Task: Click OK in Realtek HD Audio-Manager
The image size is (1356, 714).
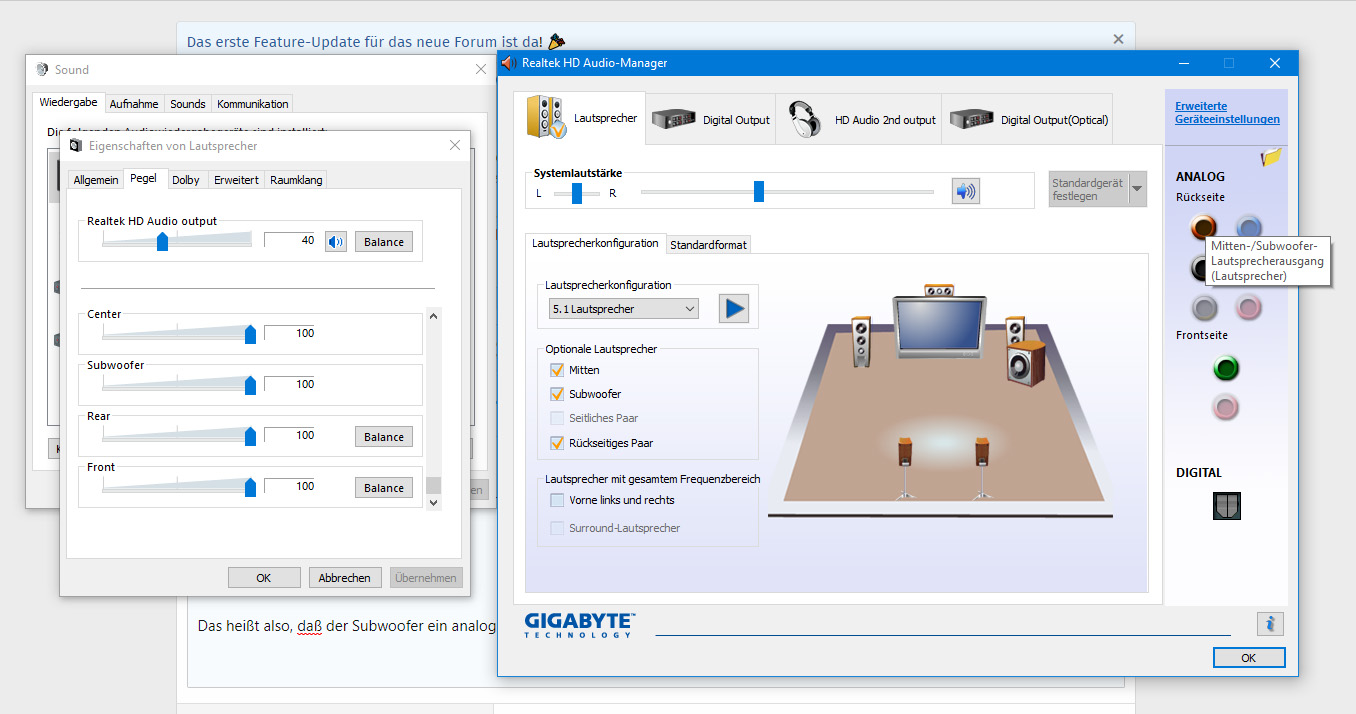Action: [x=1249, y=658]
